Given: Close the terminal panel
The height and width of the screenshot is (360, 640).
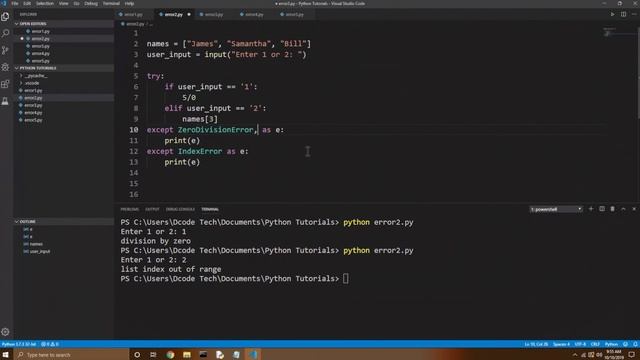Looking at the screenshot, I should [634, 209].
